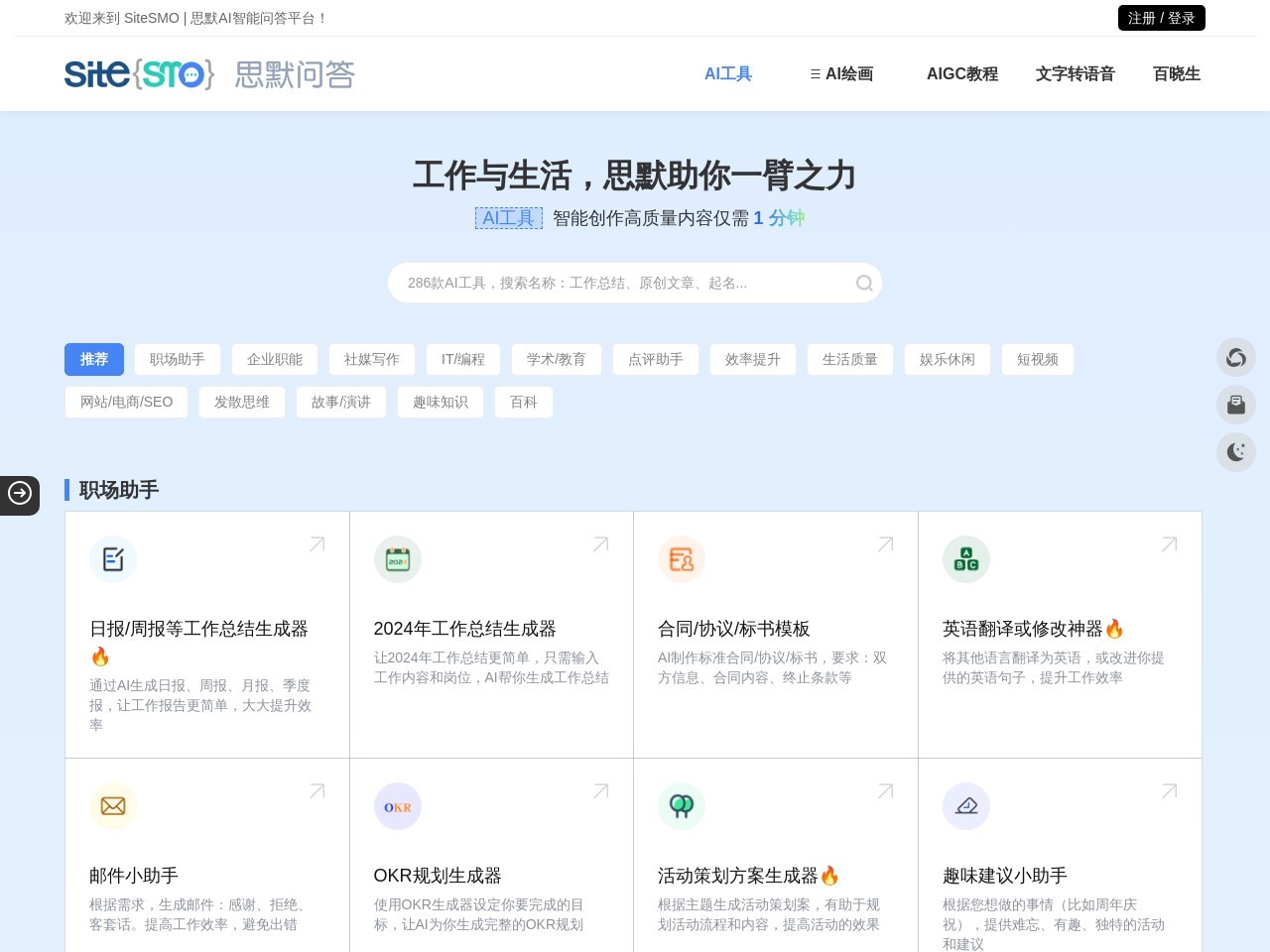Click the envelope 邮件小助手 icon
Screen dimensions: 1270x952
(x=113, y=806)
